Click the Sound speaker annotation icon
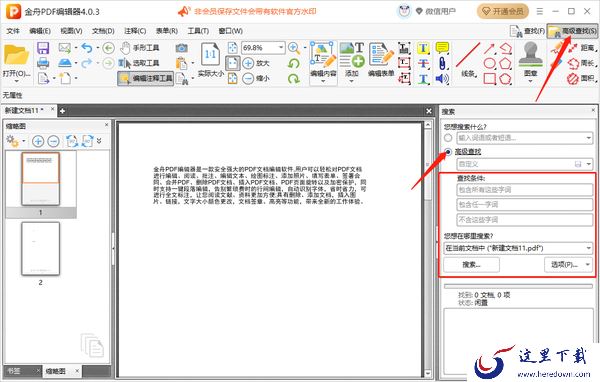The height and width of the screenshot is (382, 600). [x=442, y=79]
